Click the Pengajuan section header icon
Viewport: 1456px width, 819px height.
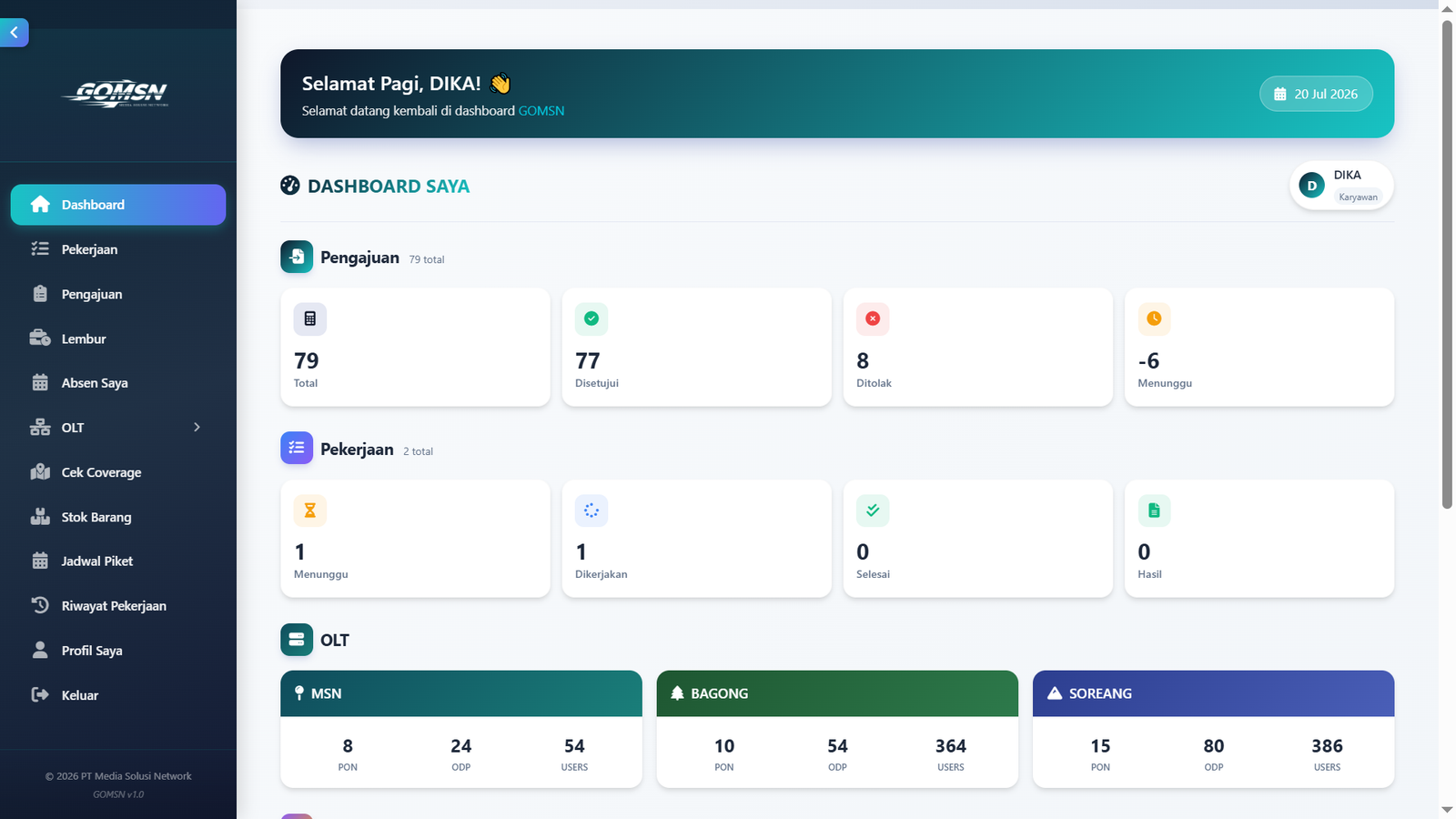coord(297,257)
